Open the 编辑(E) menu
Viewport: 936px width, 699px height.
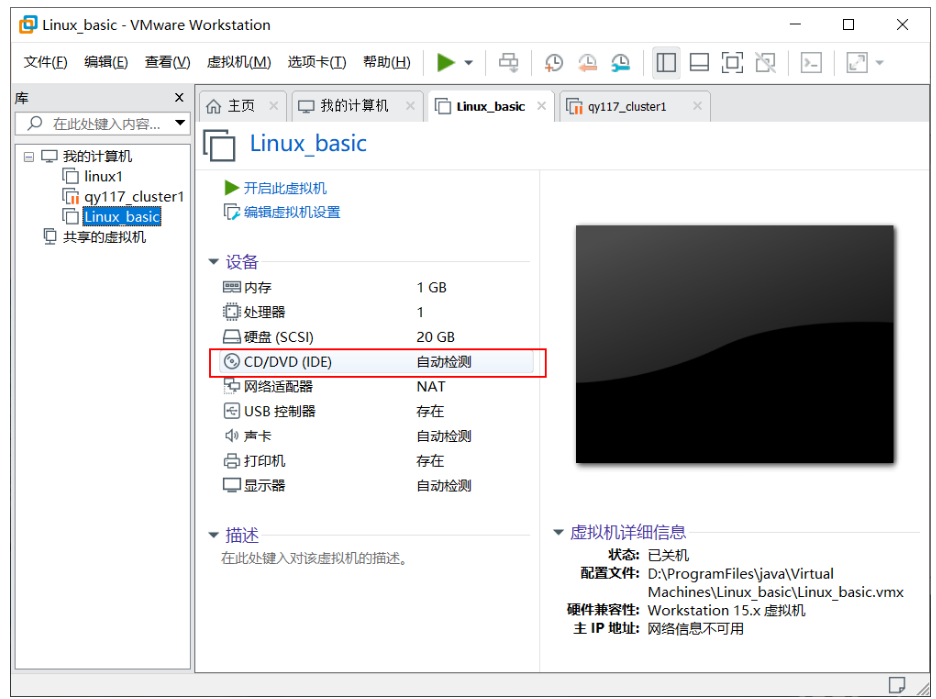[x=106, y=62]
